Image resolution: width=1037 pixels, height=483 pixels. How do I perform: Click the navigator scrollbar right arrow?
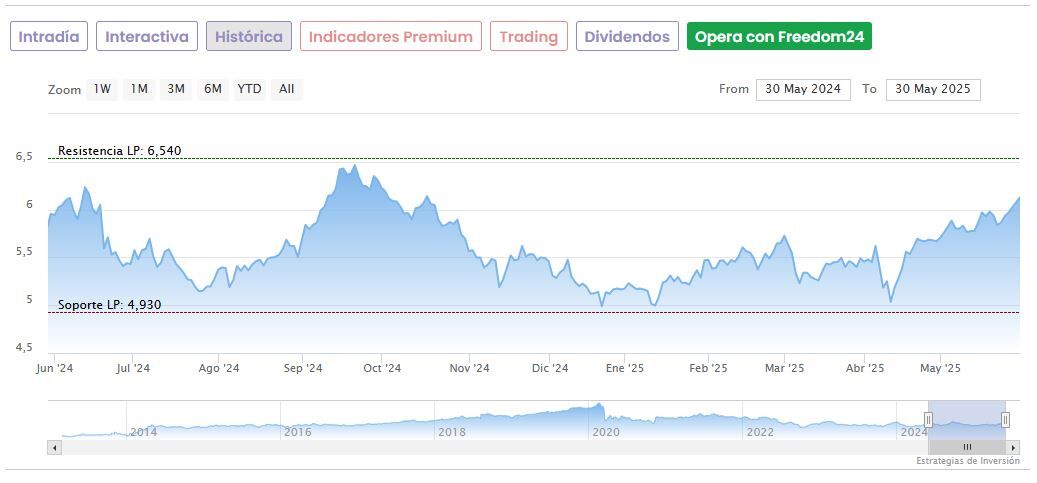click(1013, 447)
